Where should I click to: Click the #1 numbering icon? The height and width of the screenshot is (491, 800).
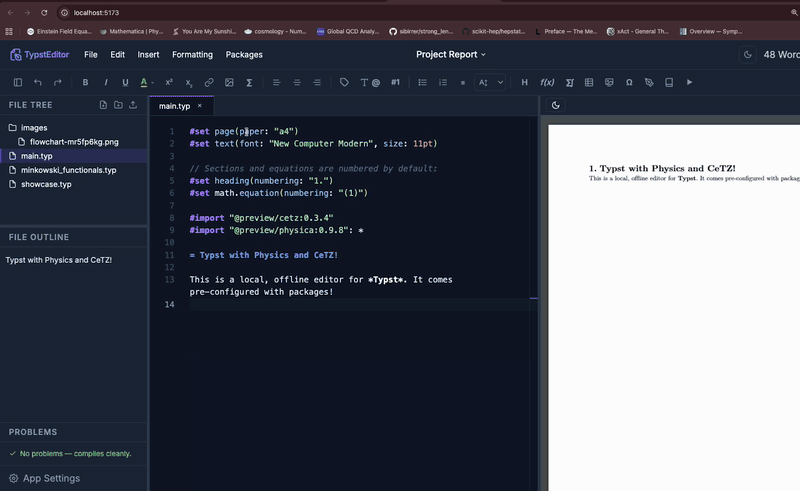pos(395,82)
